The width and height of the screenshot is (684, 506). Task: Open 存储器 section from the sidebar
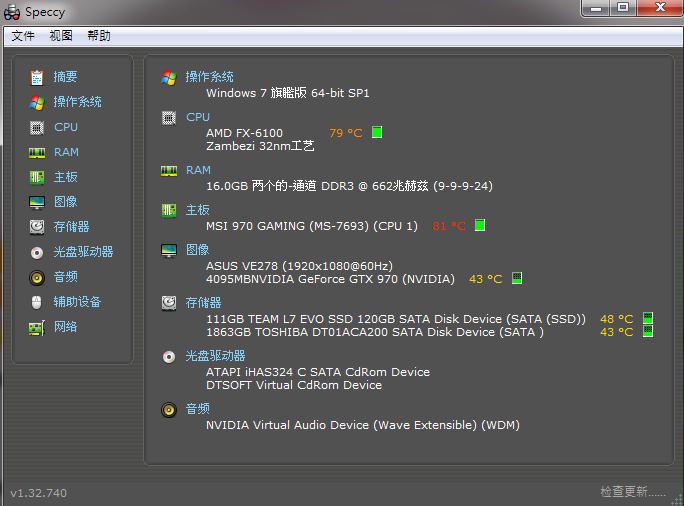(x=72, y=227)
